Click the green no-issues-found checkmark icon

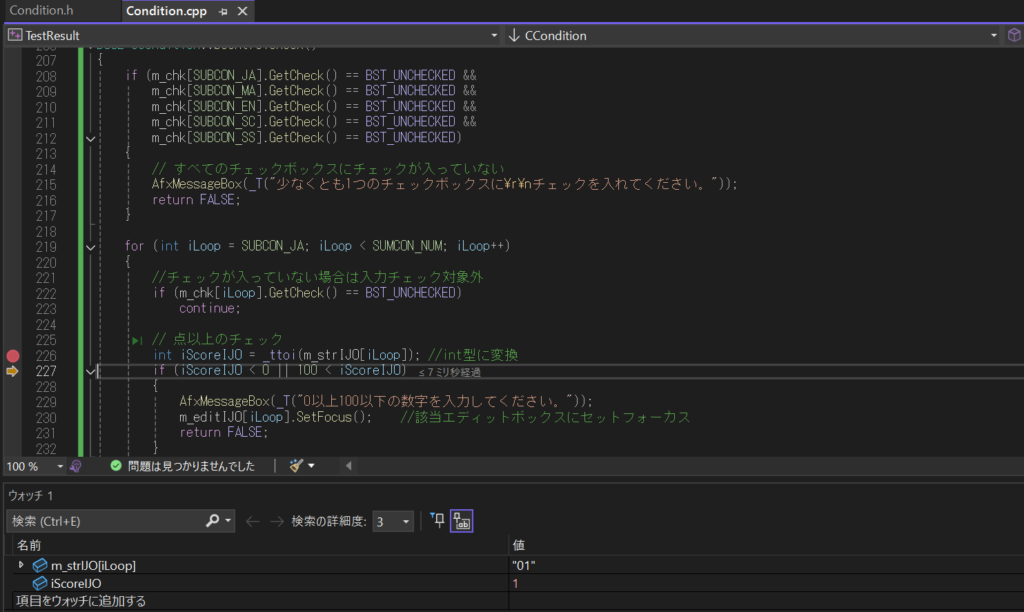[116, 466]
